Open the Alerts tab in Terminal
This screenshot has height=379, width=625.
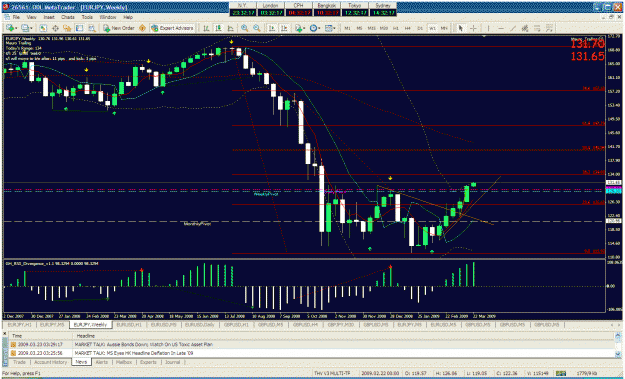102,362
